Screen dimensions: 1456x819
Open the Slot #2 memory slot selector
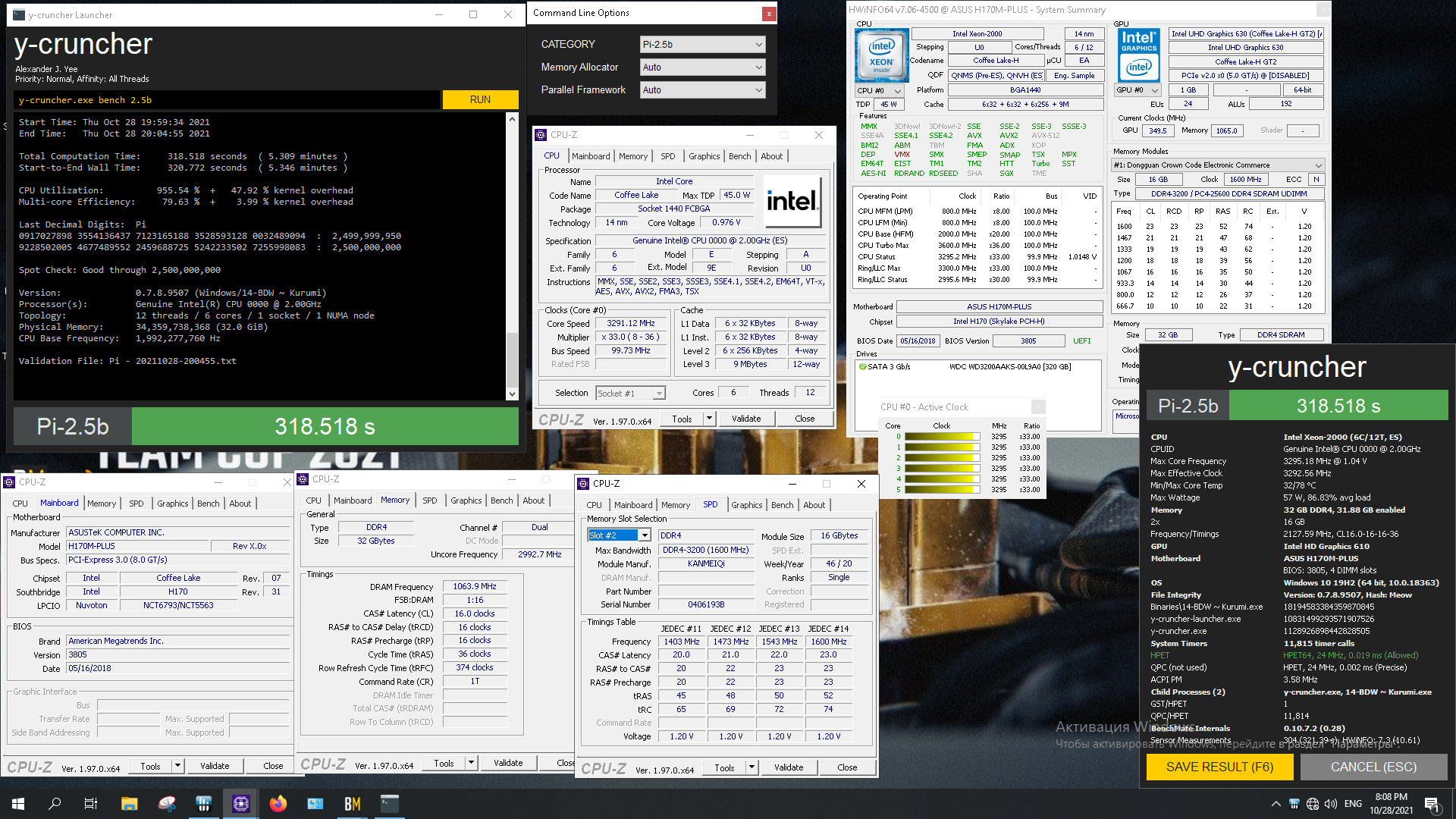tap(618, 535)
